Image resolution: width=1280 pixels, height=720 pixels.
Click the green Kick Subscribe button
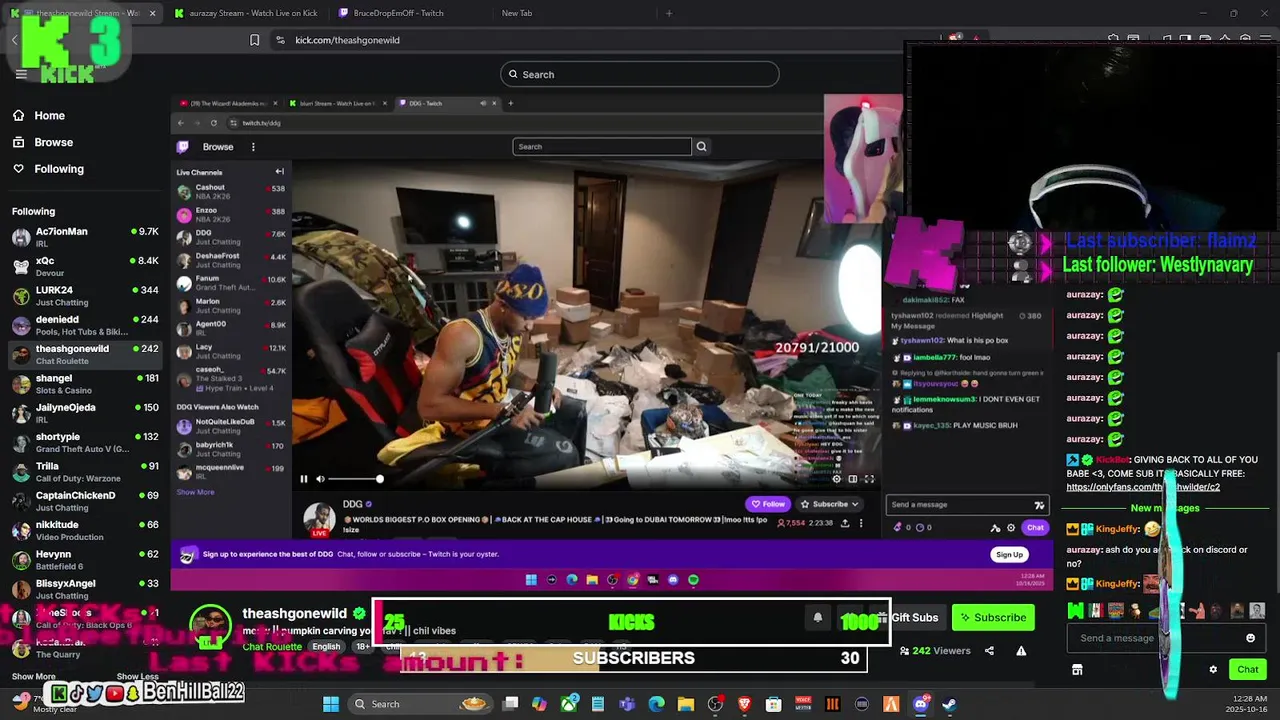point(993,617)
